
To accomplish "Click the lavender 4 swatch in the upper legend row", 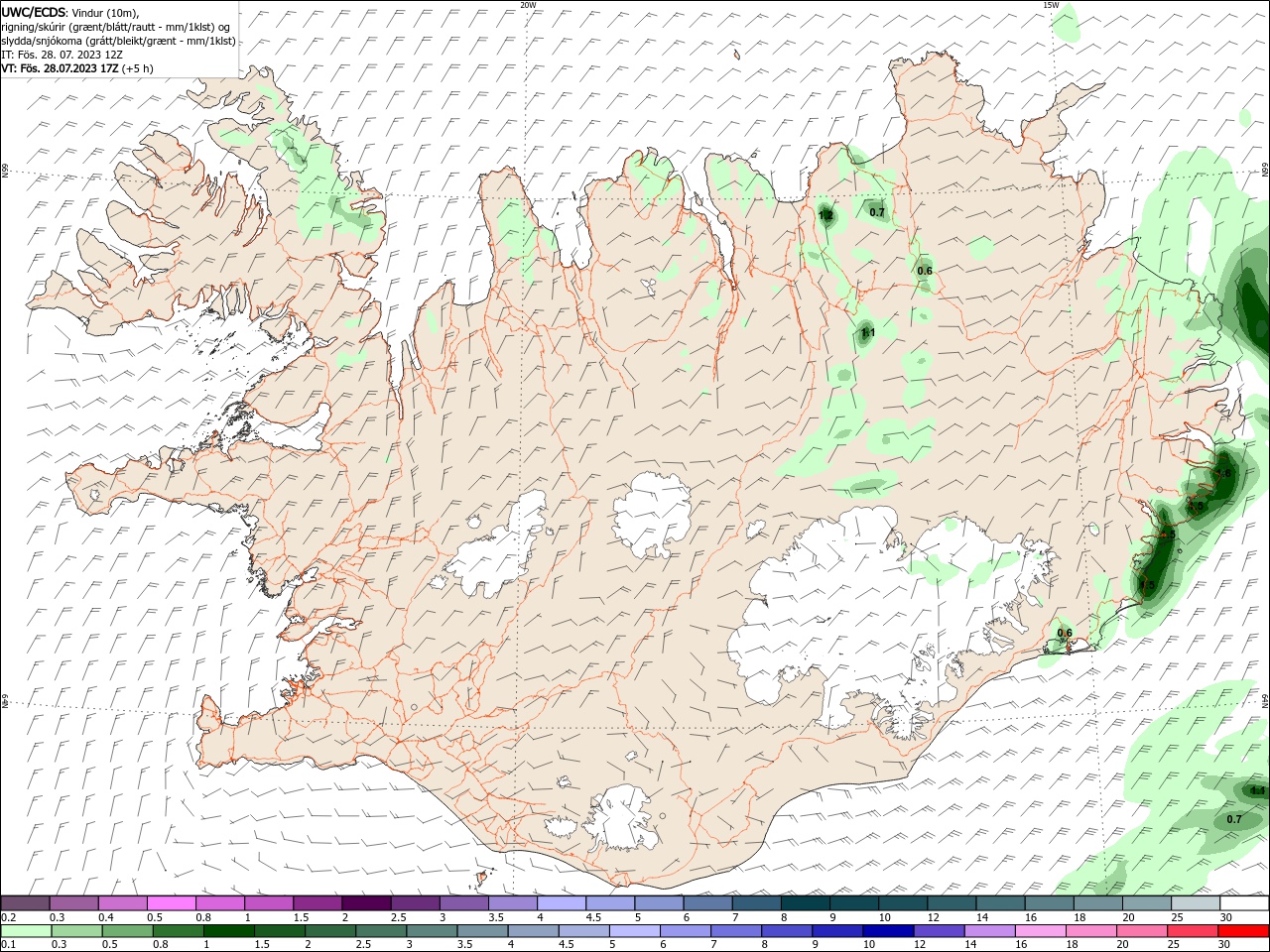I will (561, 903).
